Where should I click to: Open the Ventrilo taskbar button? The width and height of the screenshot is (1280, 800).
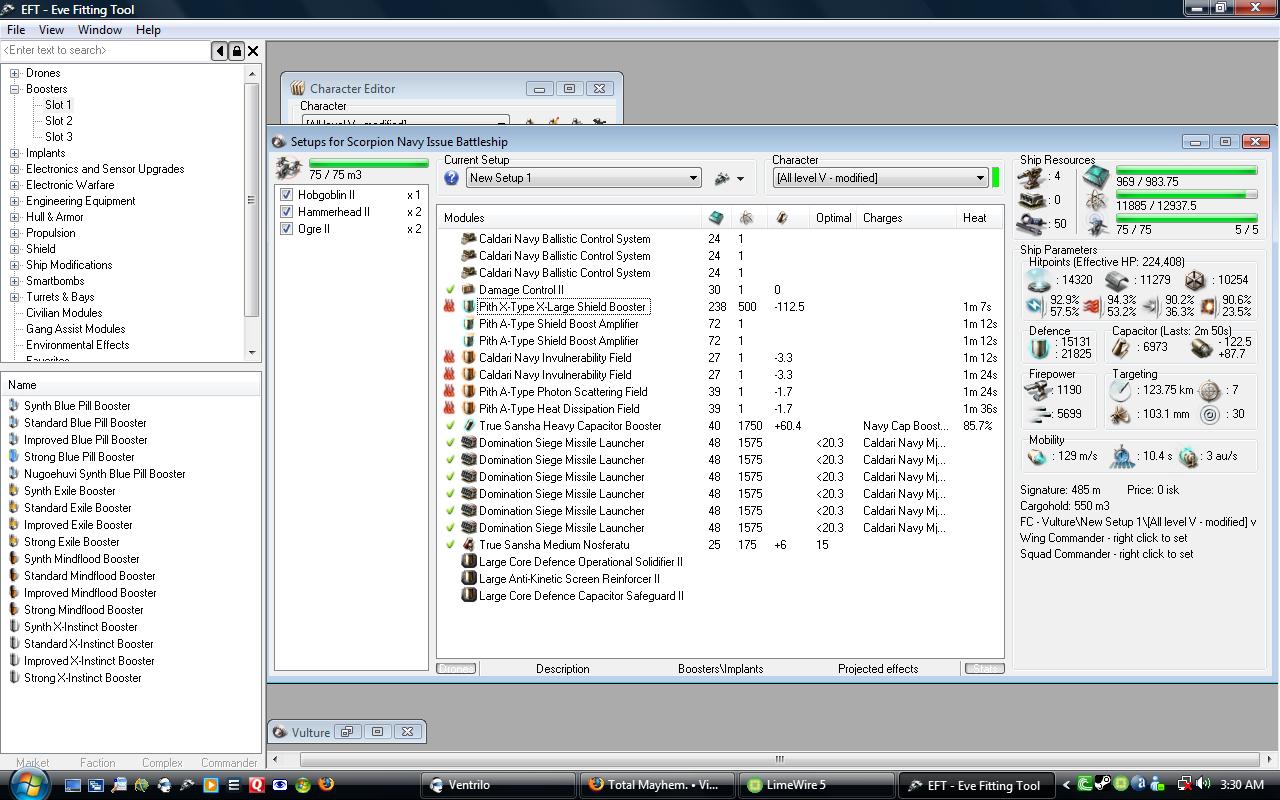(x=497, y=785)
